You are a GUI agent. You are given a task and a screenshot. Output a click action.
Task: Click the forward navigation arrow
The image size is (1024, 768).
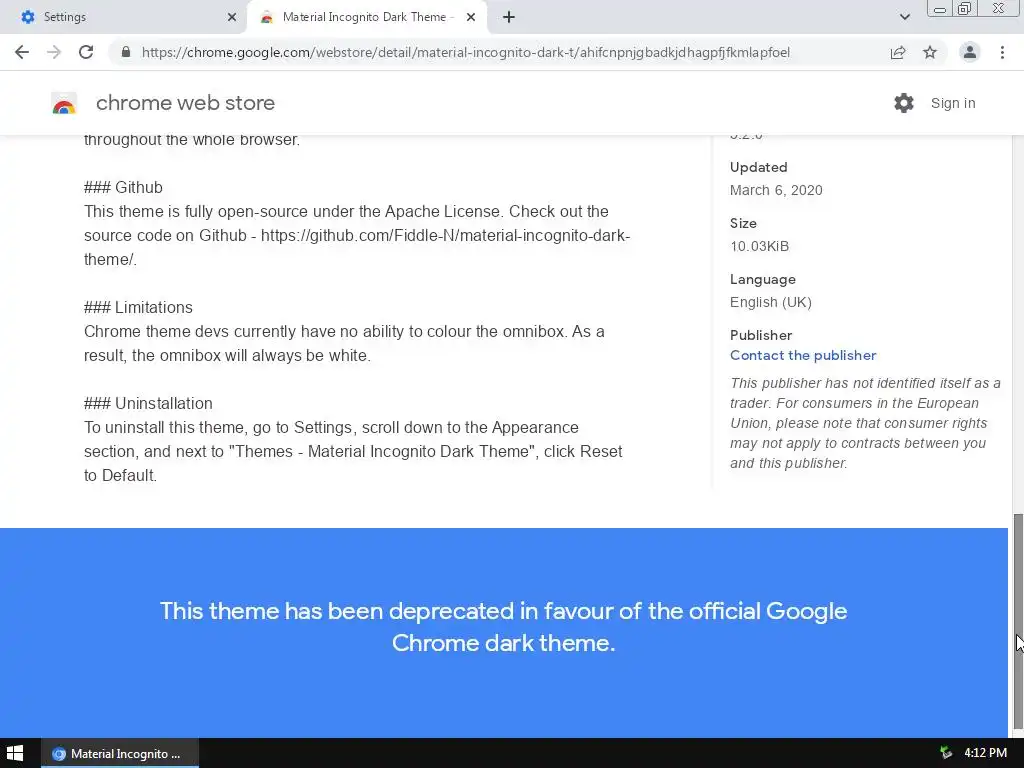54,52
